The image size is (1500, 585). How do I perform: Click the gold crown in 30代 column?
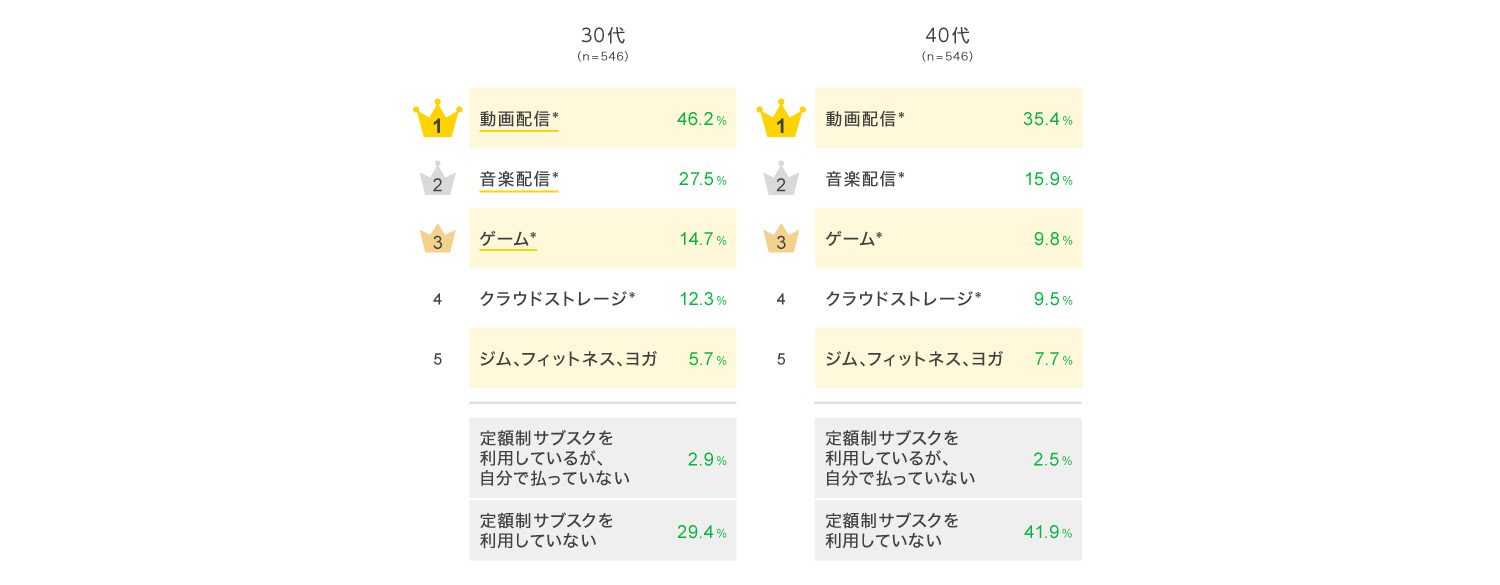point(437,120)
